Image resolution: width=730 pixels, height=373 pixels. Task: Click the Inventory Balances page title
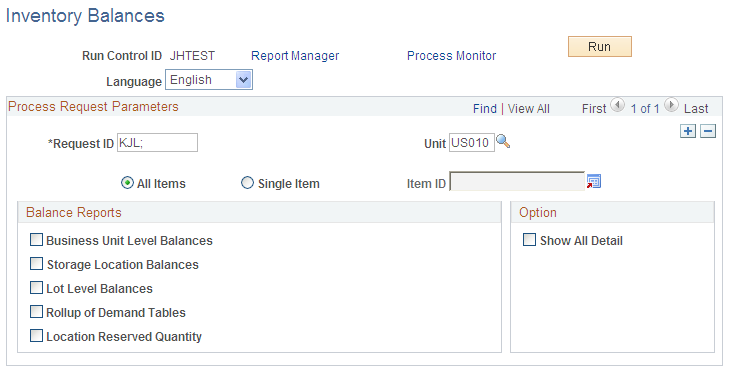click(85, 16)
